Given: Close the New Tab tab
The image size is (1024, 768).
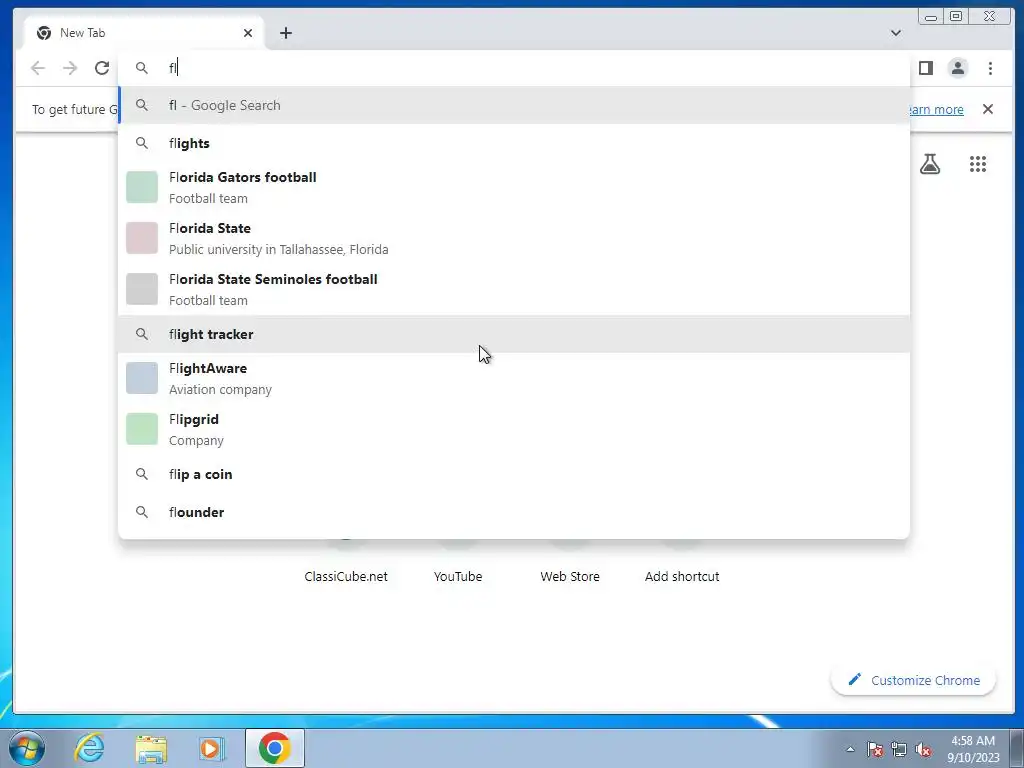Looking at the screenshot, I should (248, 33).
